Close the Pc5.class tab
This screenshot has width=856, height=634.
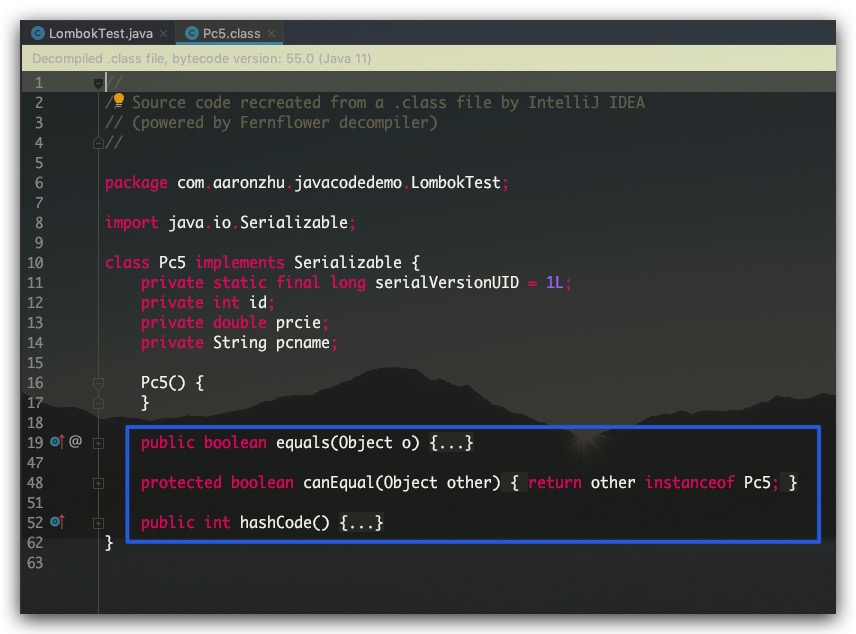coord(271,34)
